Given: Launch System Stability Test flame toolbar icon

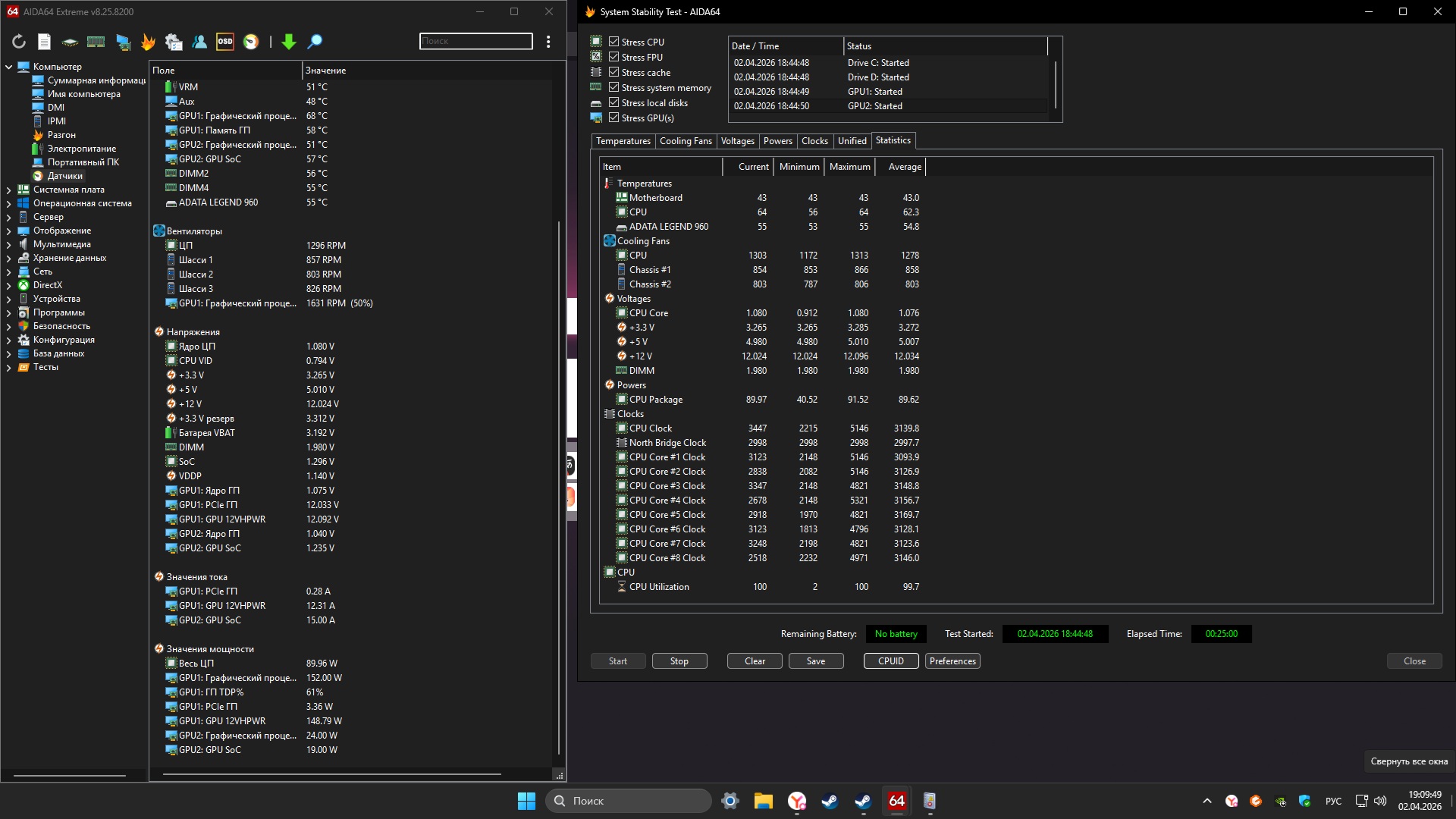Looking at the screenshot, I should (149, 42).
